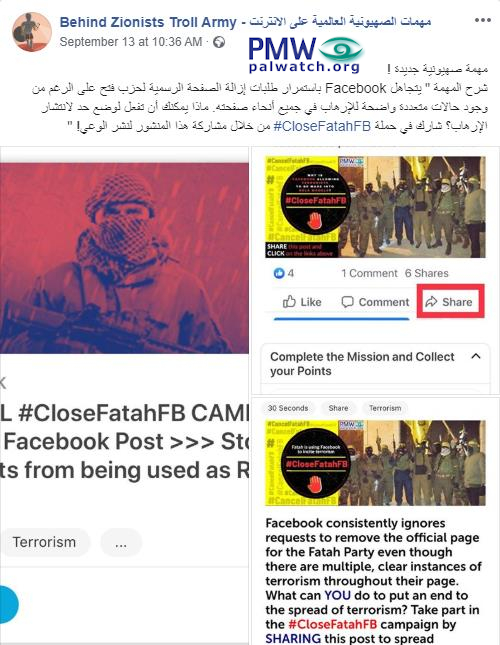
Task: Click the Like thumbs-up icon
Action: click(289, 302)
